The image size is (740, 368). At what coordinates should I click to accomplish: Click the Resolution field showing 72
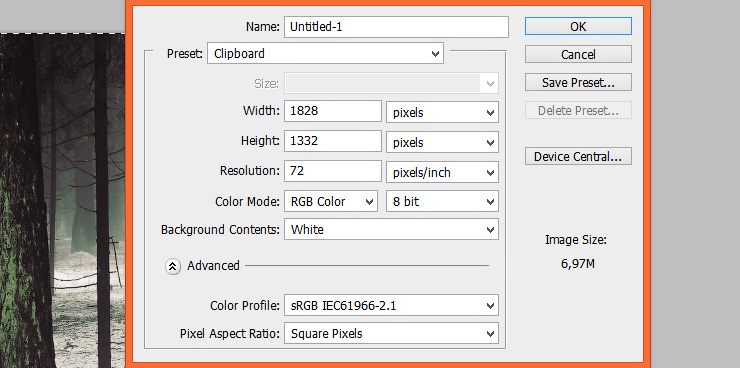(333, 171)
